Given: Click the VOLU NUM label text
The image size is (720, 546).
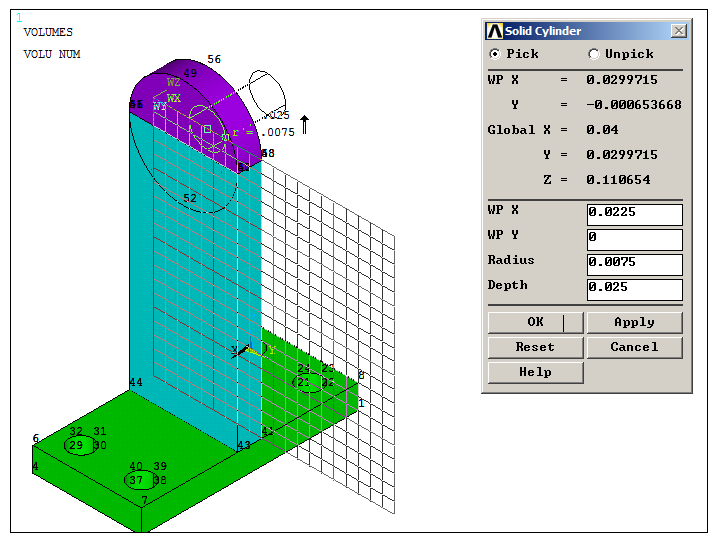Looking at the screenshot, I should [x=52, y=54].
